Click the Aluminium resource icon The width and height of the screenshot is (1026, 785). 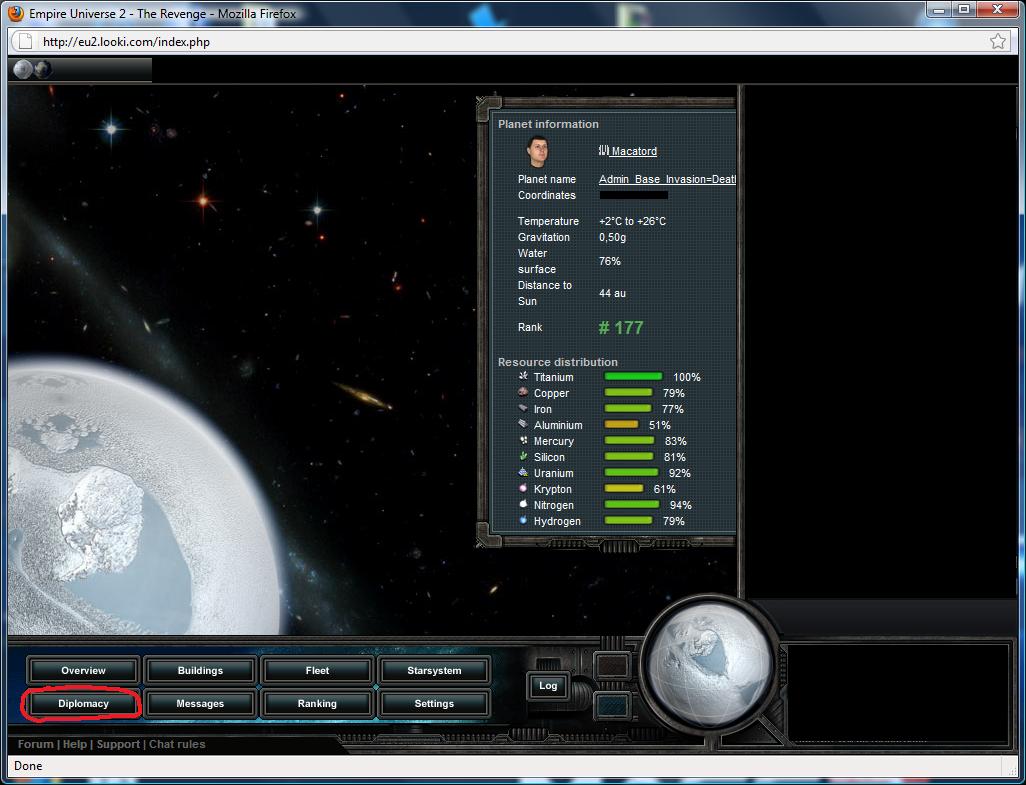click(x=523, y=424)
